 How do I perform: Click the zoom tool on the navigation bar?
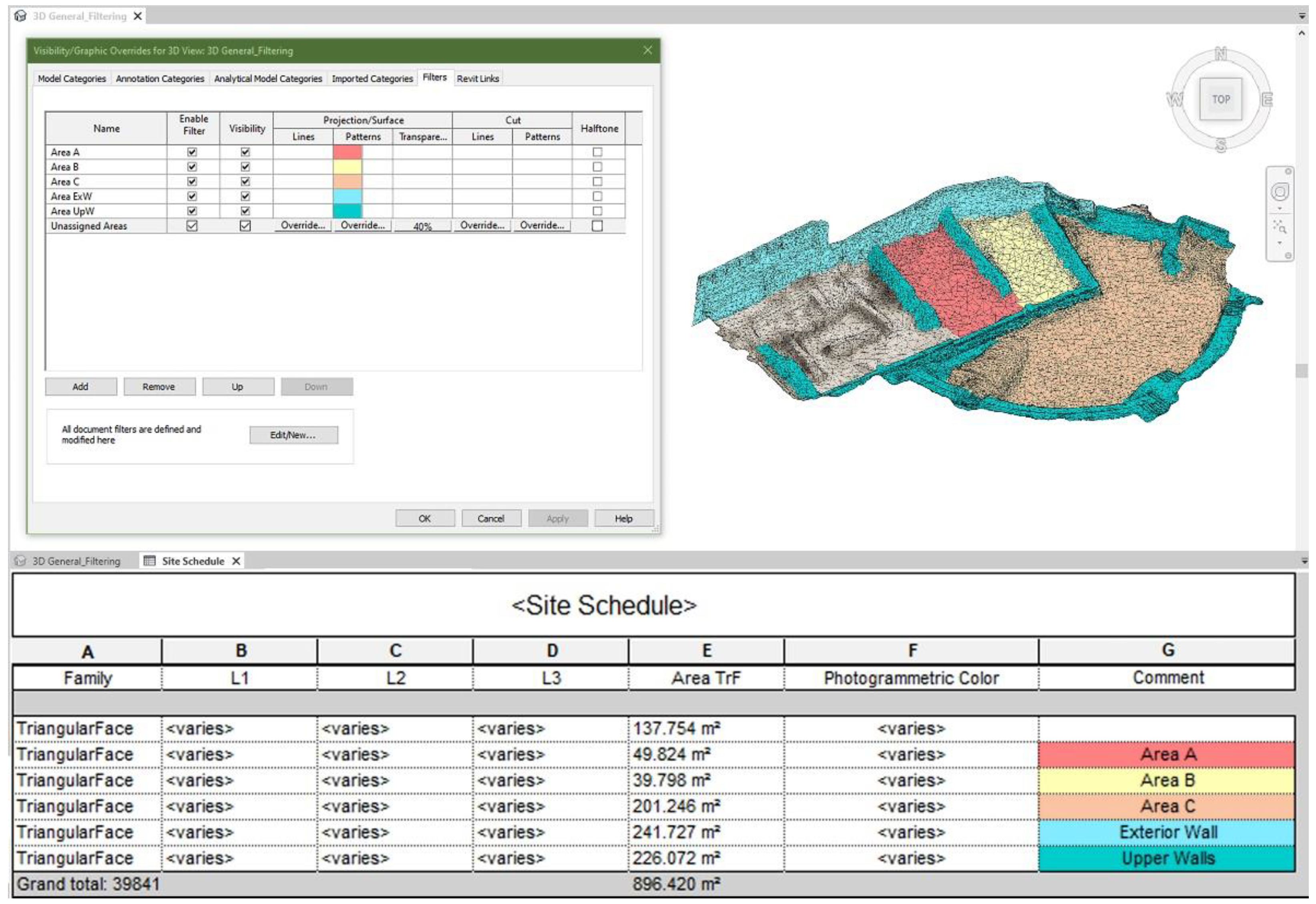point(1280,227)
